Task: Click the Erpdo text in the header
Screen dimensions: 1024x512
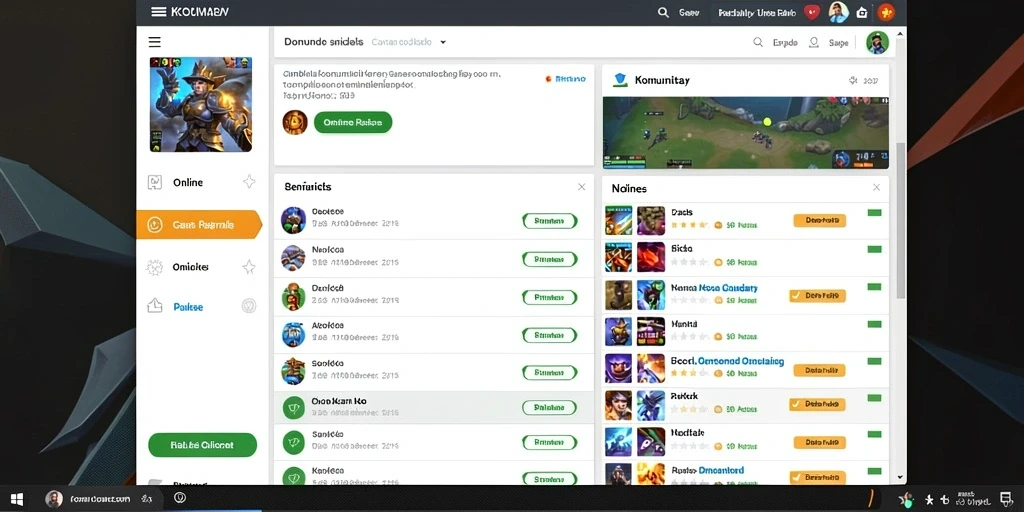Action: (785, 42)
